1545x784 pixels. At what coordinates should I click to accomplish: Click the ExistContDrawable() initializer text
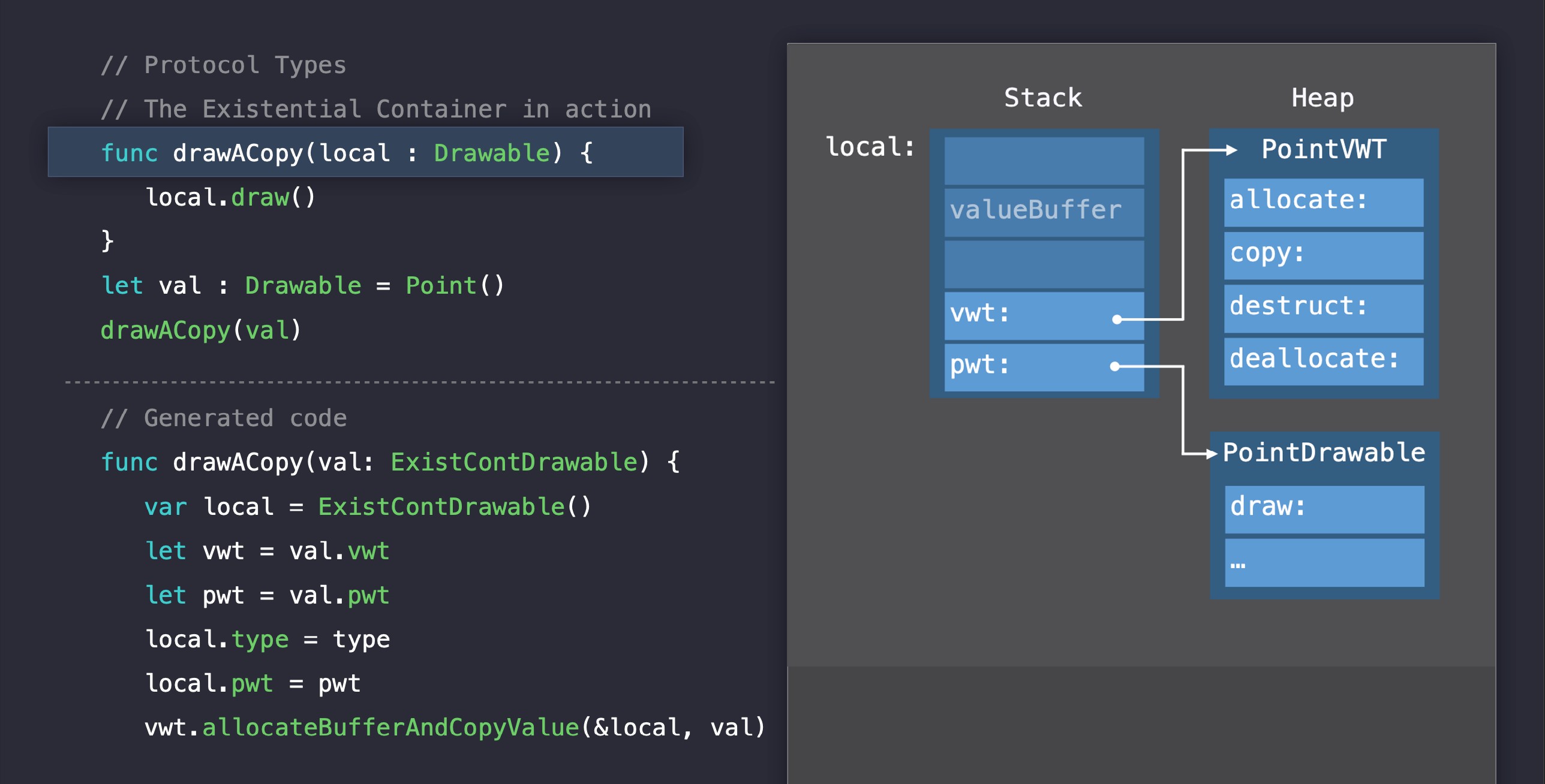(455, 506)
